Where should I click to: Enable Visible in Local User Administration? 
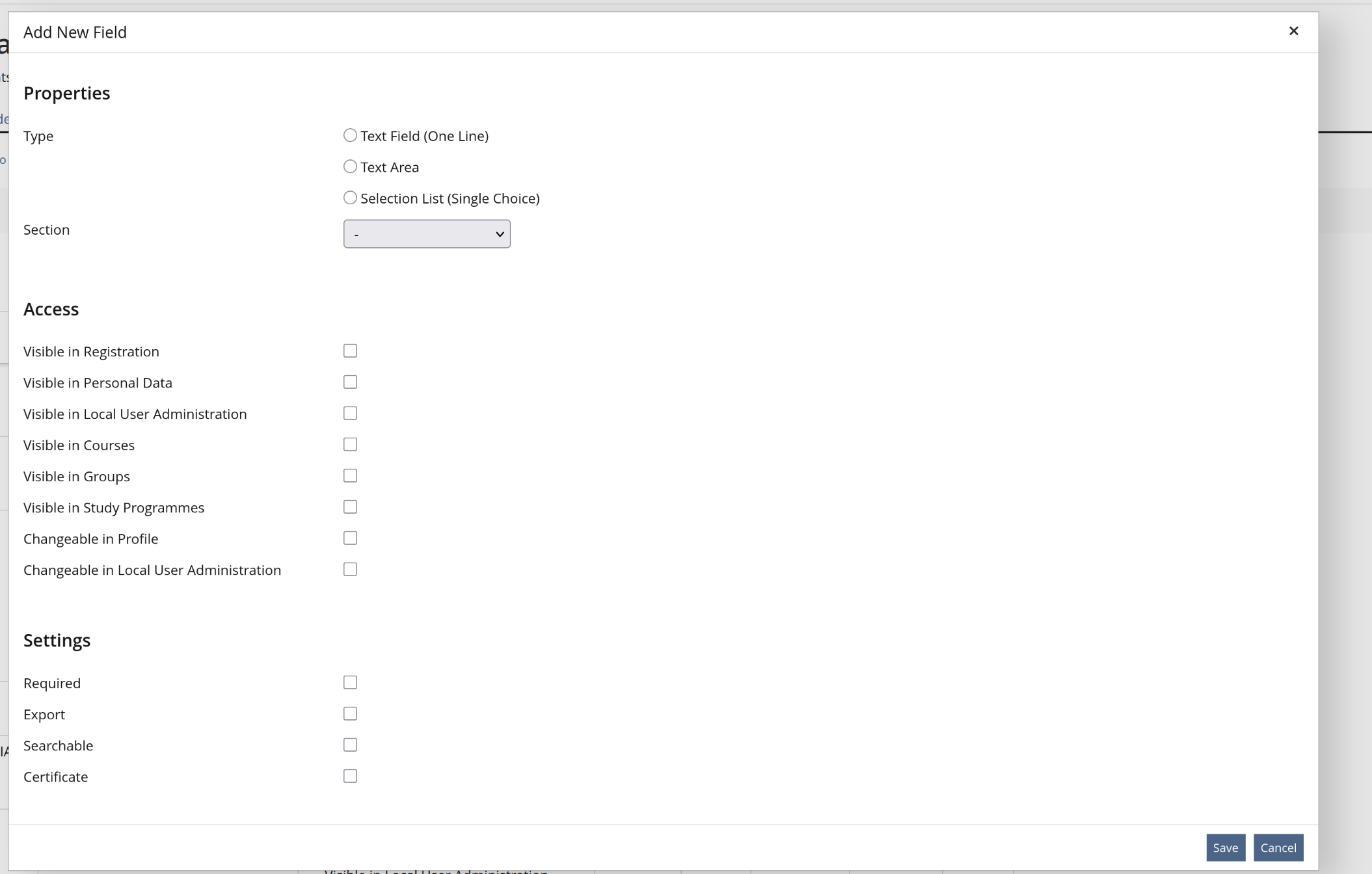(x=349, y=413)
